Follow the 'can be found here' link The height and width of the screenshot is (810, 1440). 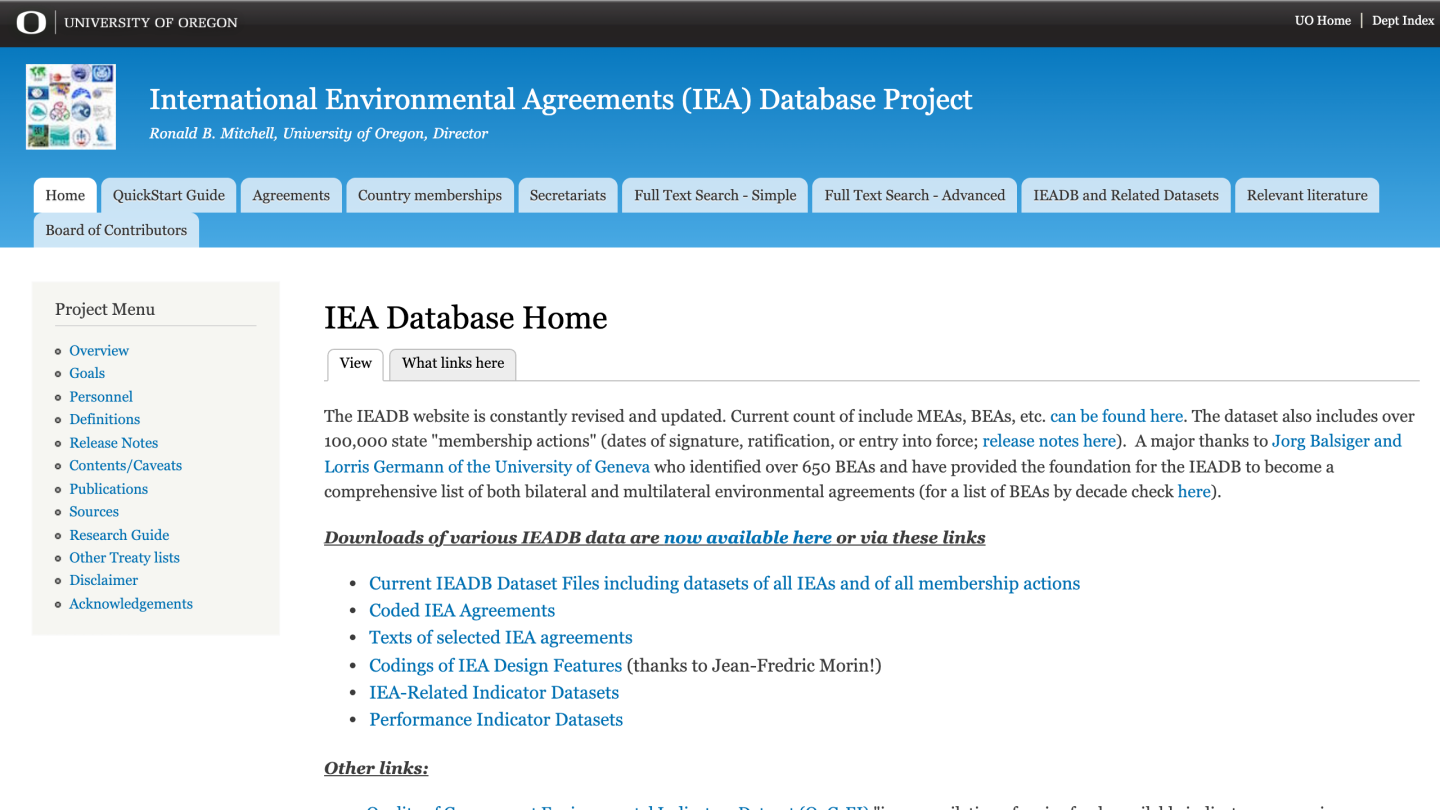(1116, 416)
